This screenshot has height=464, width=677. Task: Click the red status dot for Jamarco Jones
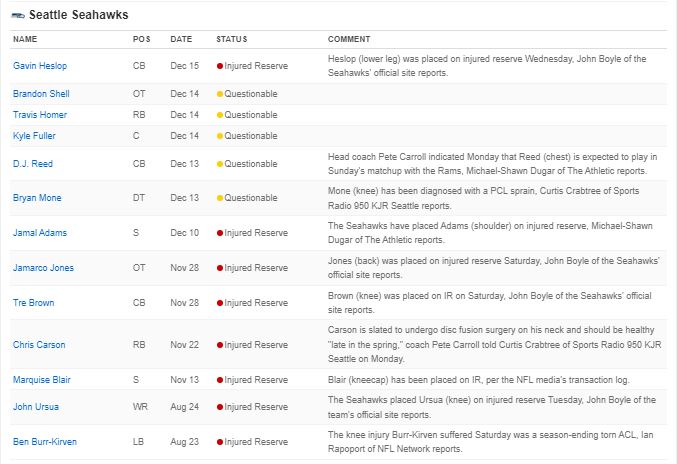pos(220,268)
